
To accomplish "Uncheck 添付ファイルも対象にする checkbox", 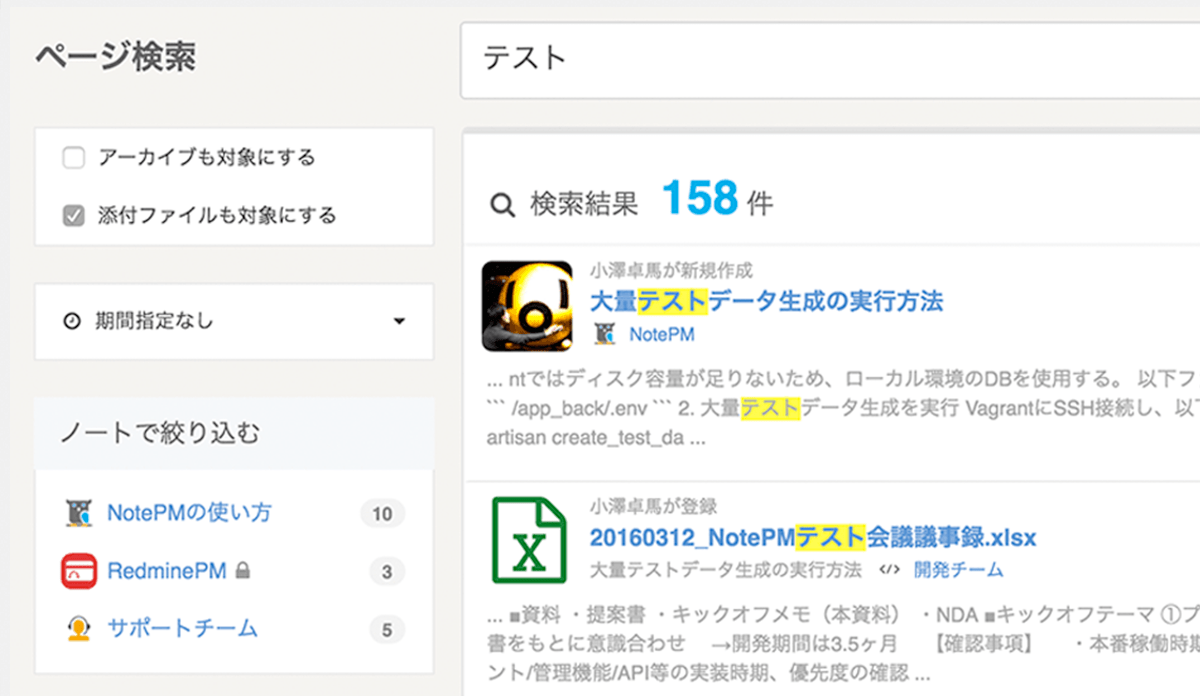I will tap(73, 215).
